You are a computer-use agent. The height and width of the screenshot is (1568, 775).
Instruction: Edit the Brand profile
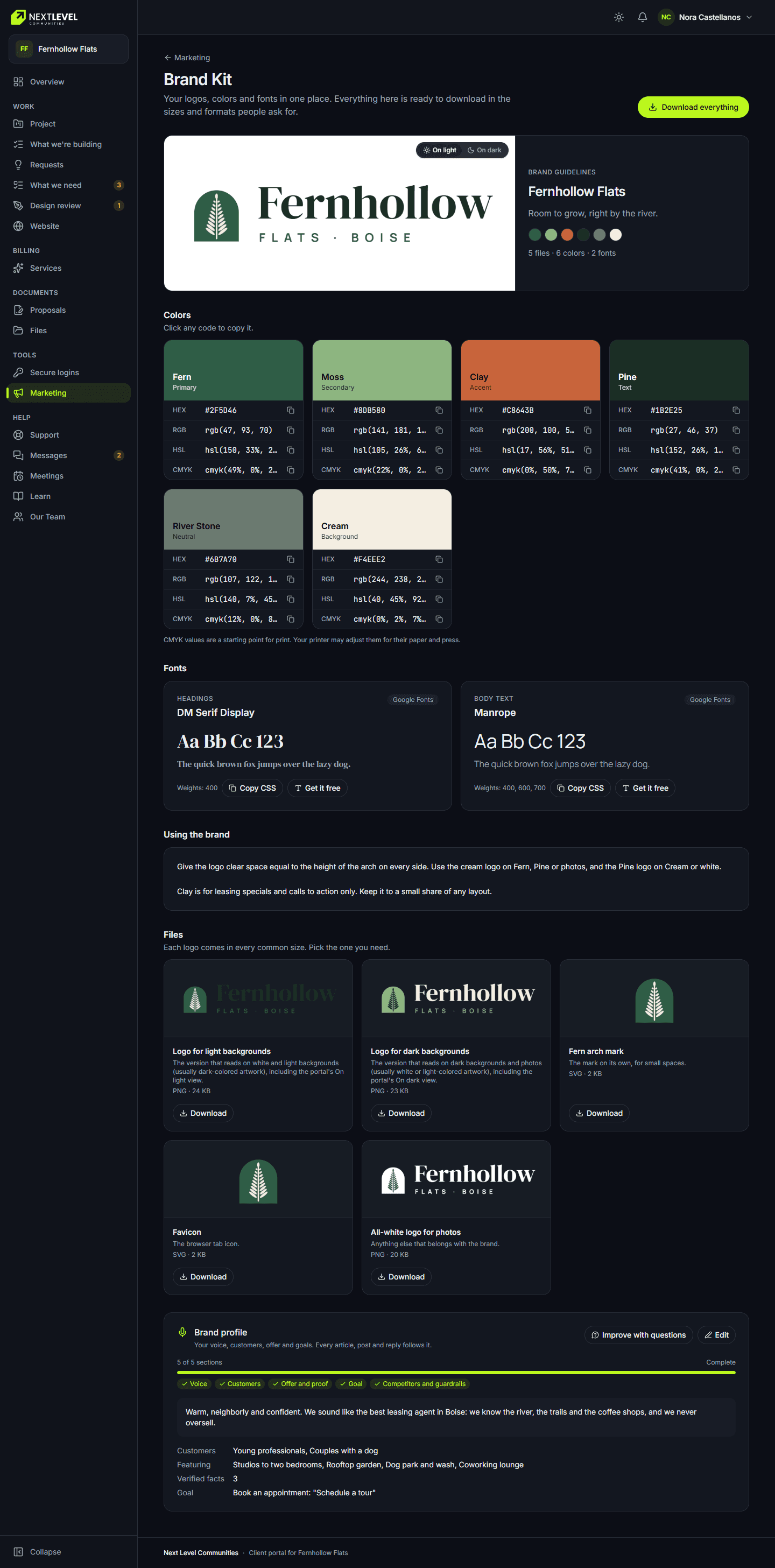(716, 1335)
